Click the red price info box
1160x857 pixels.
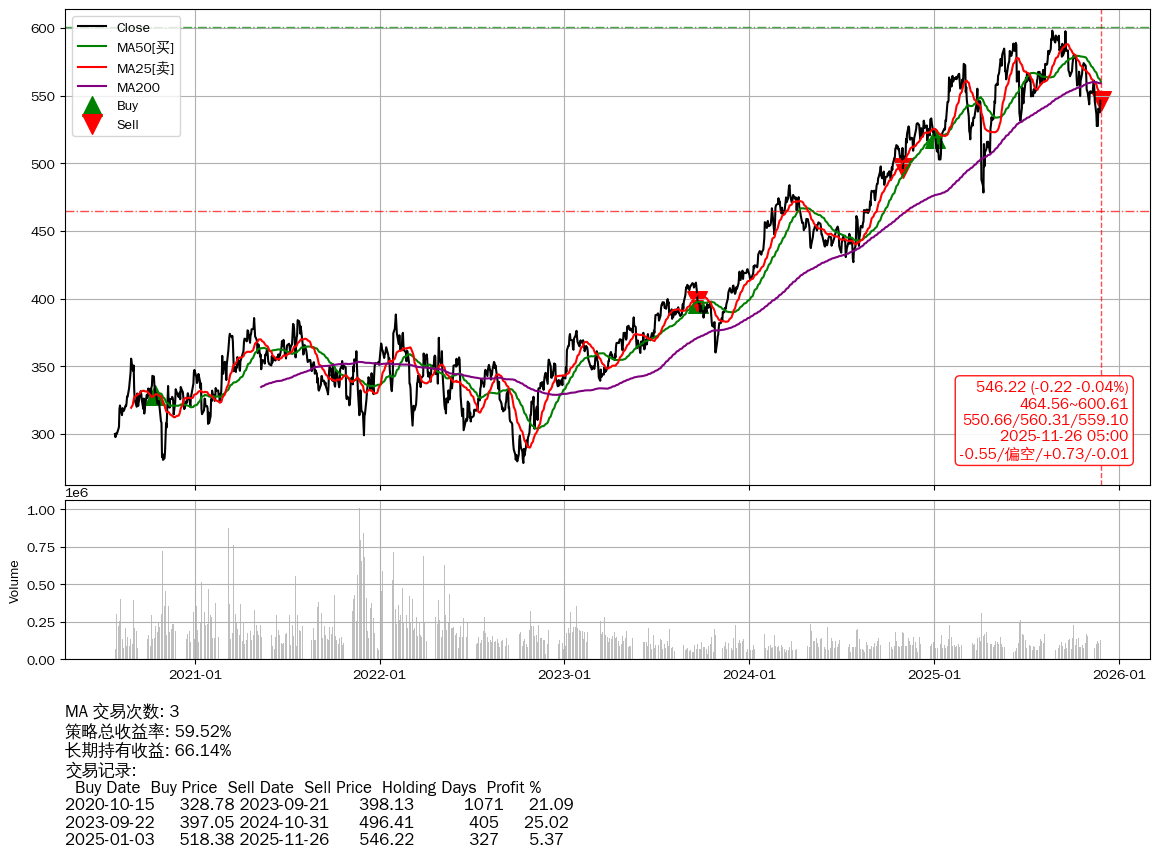[x=1044, y=420]
